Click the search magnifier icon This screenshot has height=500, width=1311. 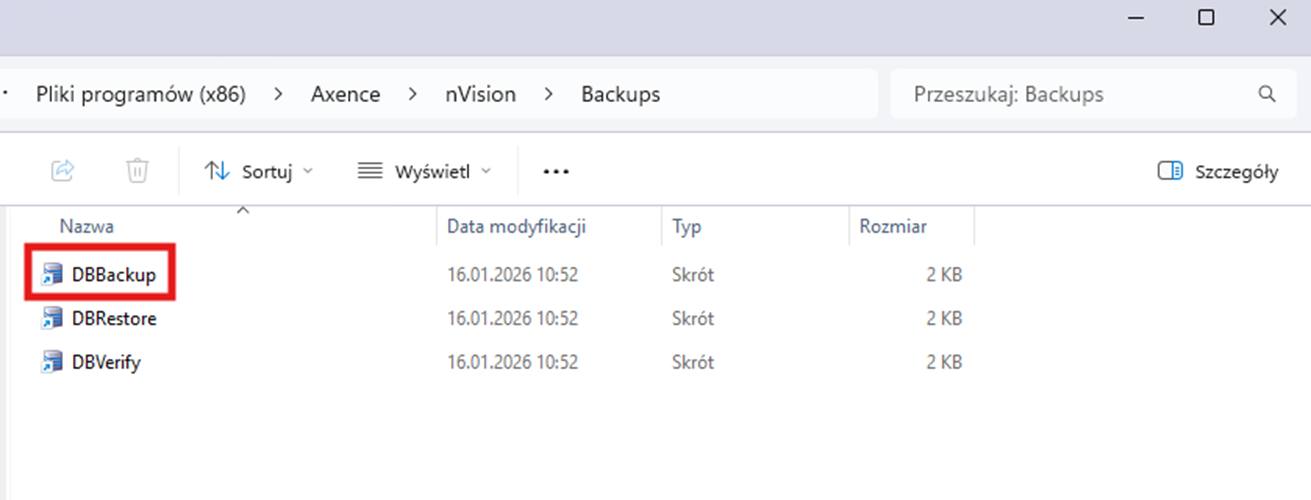tap(1267, 95)
